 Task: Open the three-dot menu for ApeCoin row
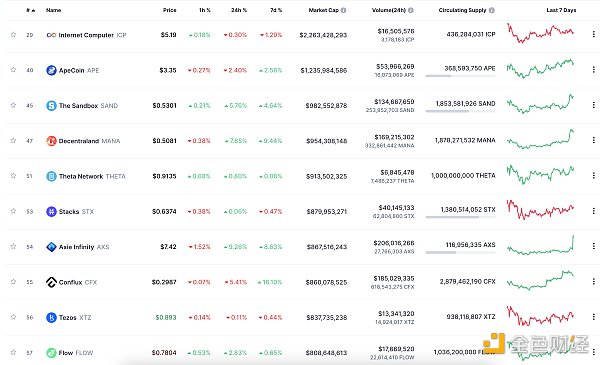pyautogui.click(x=593, y=70)
